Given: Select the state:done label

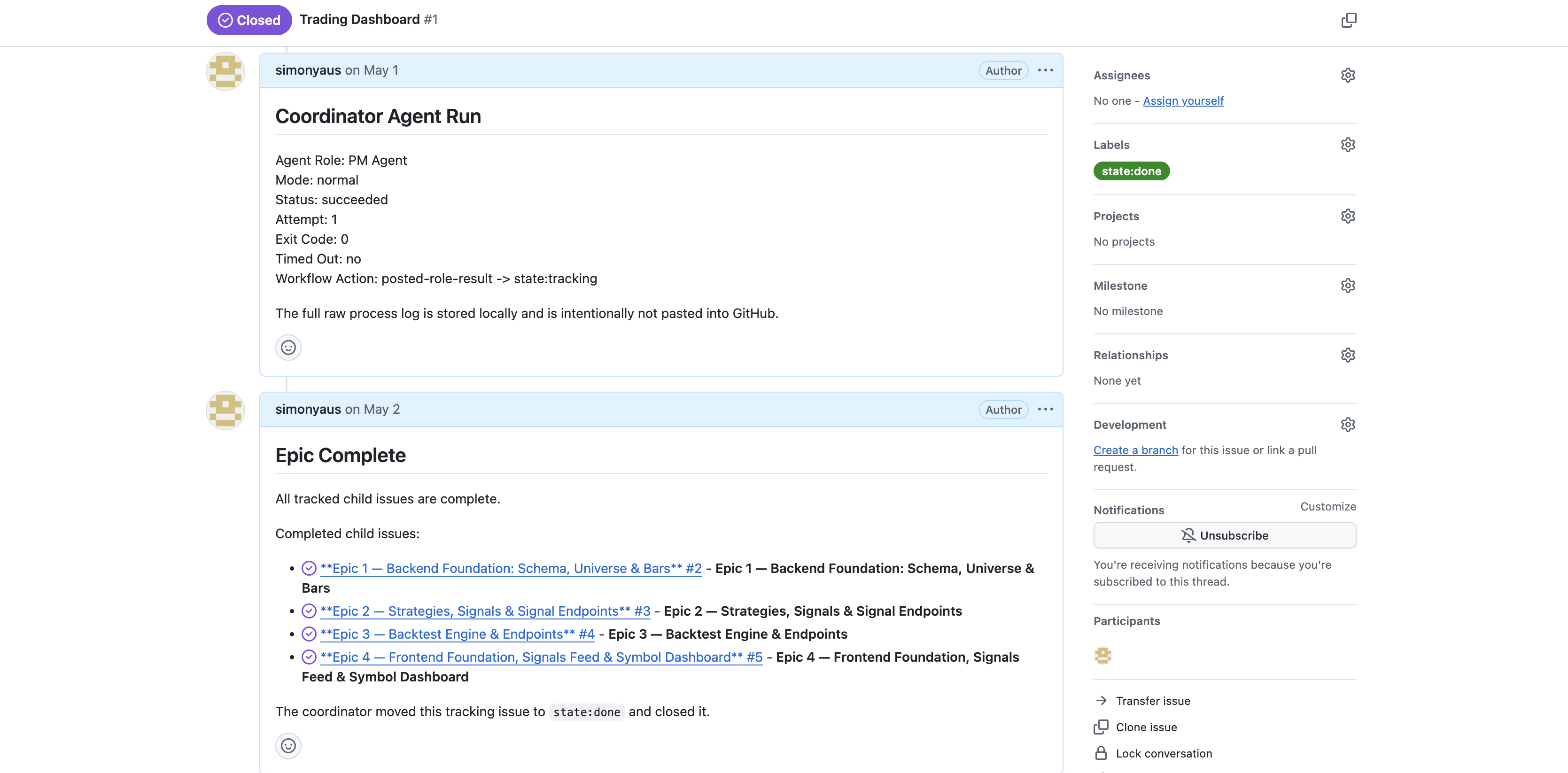Looking at the screenshot, I should [x=1131, y=171].
